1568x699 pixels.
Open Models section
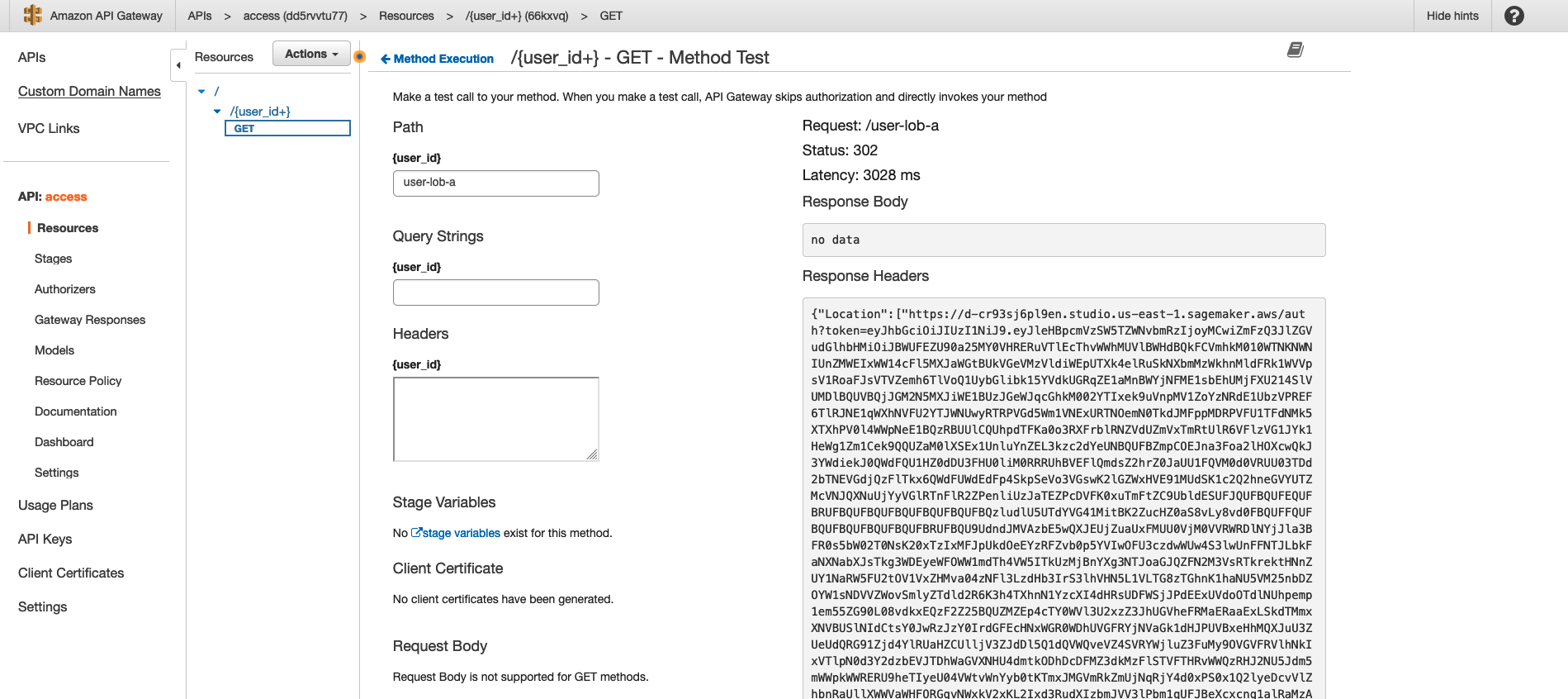(x=54, y=350)
